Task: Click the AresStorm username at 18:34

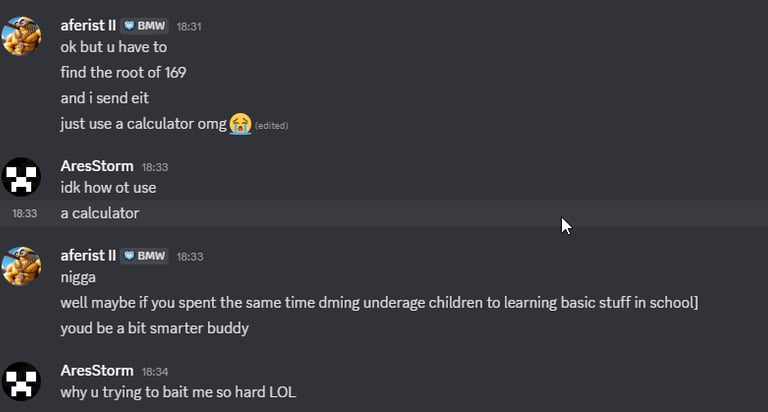Action: (x=97, y=371)
